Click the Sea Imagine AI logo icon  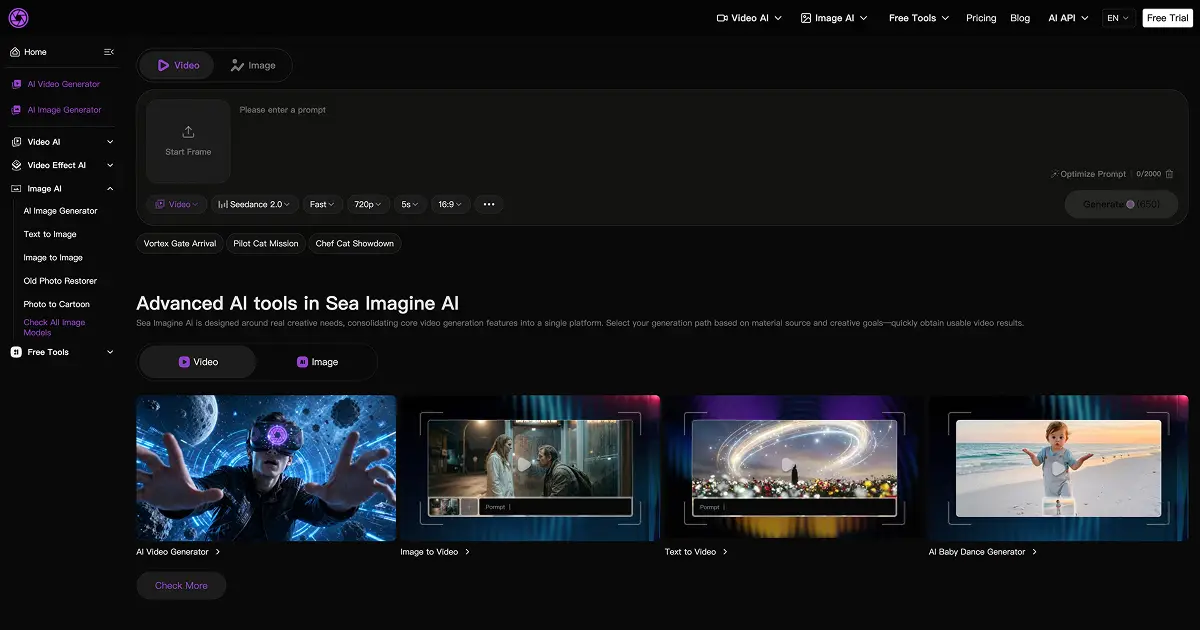pos(18,18)
